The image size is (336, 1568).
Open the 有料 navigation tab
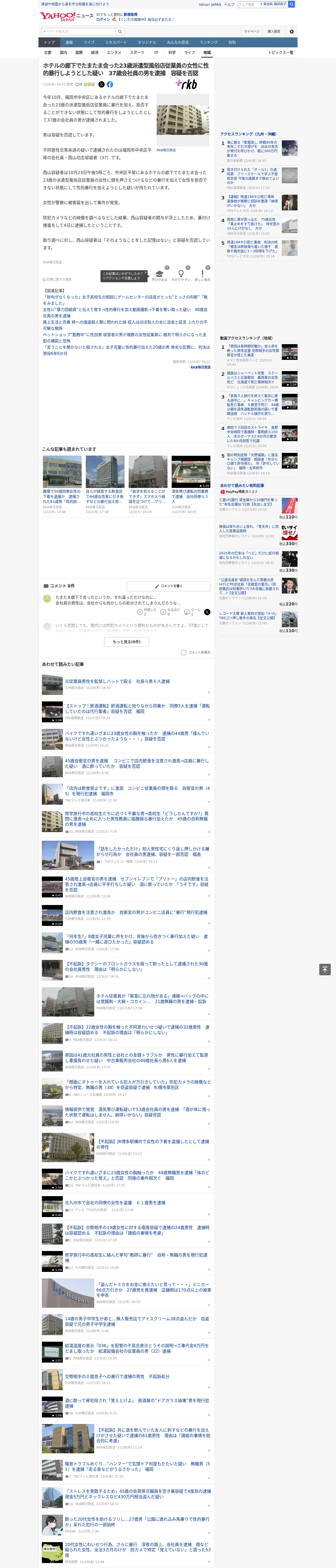(x=232, y=42)
